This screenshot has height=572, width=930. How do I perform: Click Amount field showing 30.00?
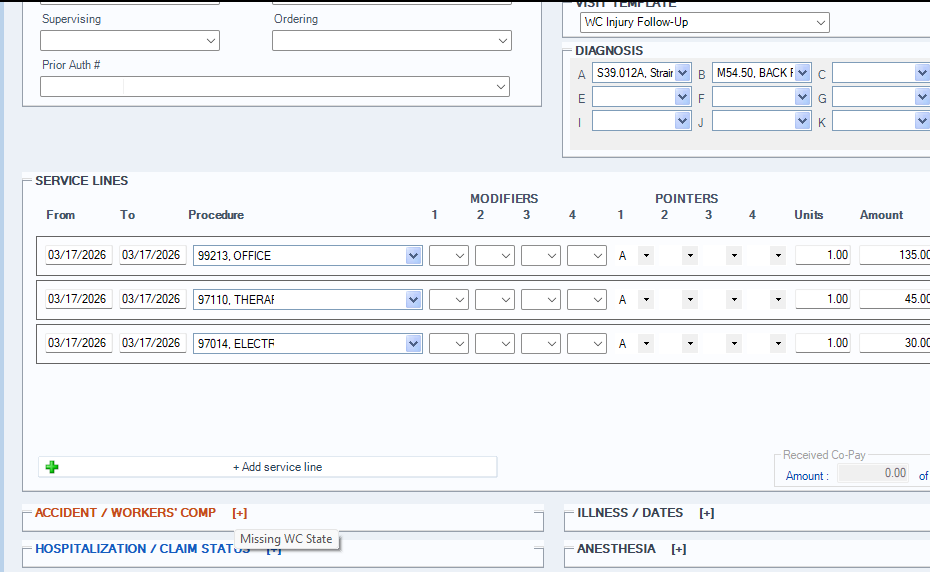click(894, 343)
